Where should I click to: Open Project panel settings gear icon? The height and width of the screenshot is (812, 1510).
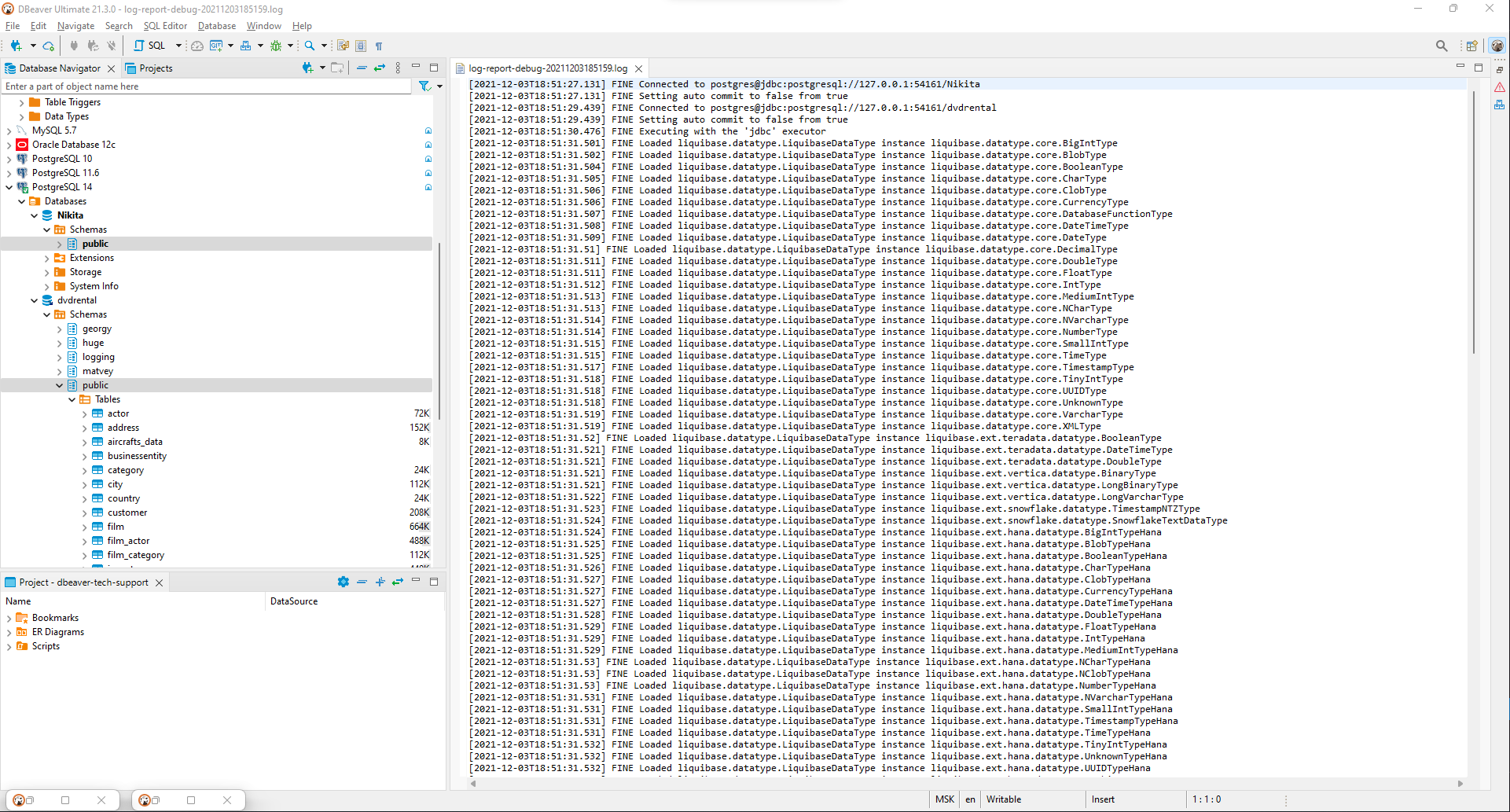pyautogui.click(x=344, y=582)
